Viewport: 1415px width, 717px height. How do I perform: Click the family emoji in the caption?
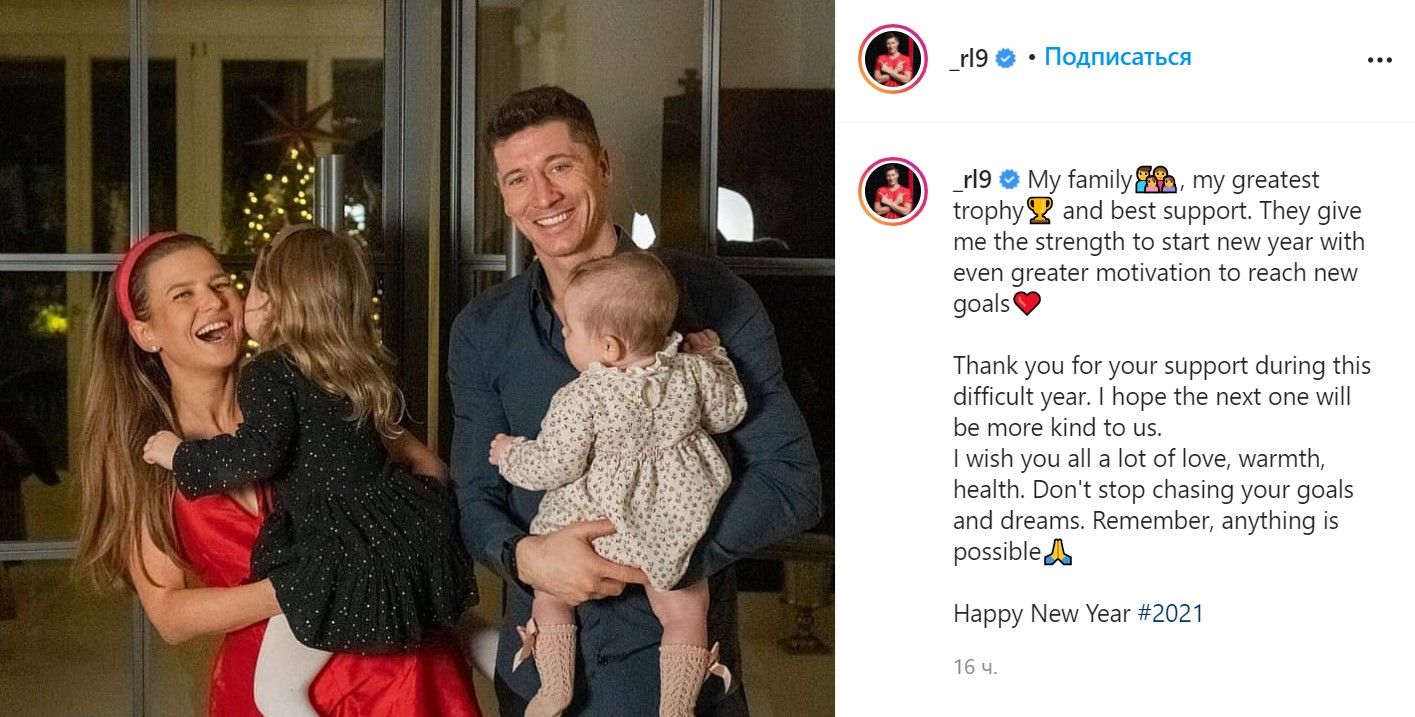[1155, 181]
